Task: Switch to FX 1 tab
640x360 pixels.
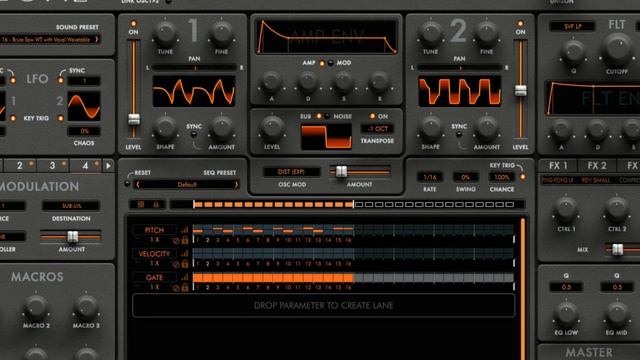Action: point(558,166)
